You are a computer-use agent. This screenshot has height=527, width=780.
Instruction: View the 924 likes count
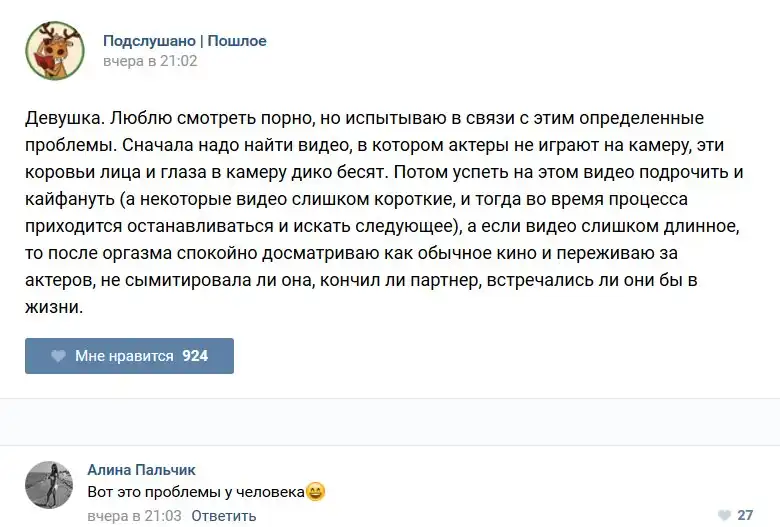tap(195, 356)
